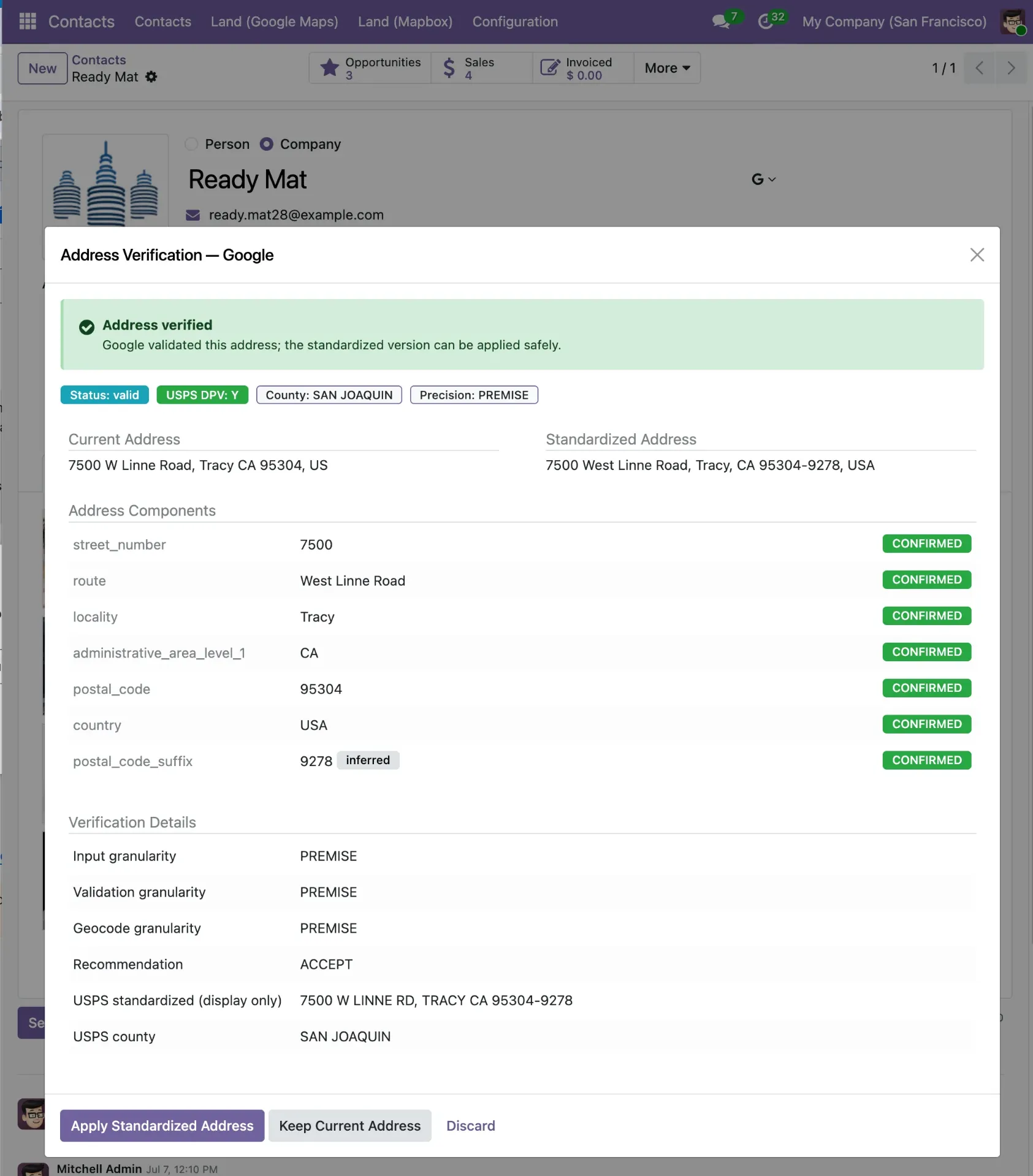Click the CONFIRMED badge for postal_code

pos(927,688)
